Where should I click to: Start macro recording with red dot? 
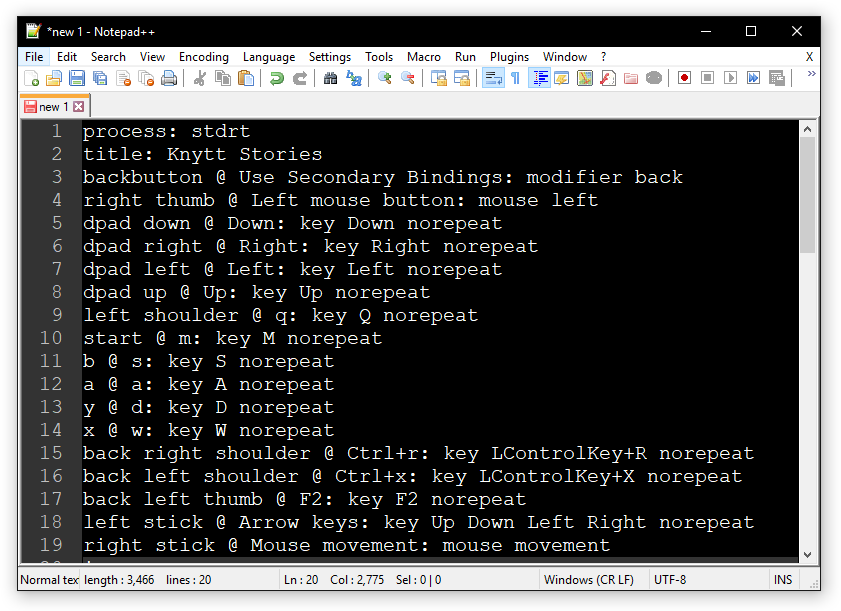coord(684,78)
